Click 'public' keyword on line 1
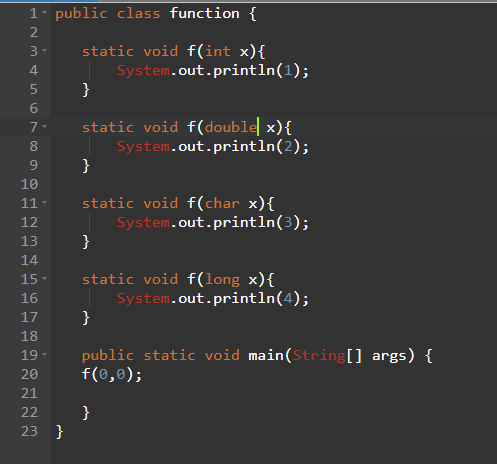Viewport: 497px width, 464px height. pyautogui.click(x=81, y=14)
